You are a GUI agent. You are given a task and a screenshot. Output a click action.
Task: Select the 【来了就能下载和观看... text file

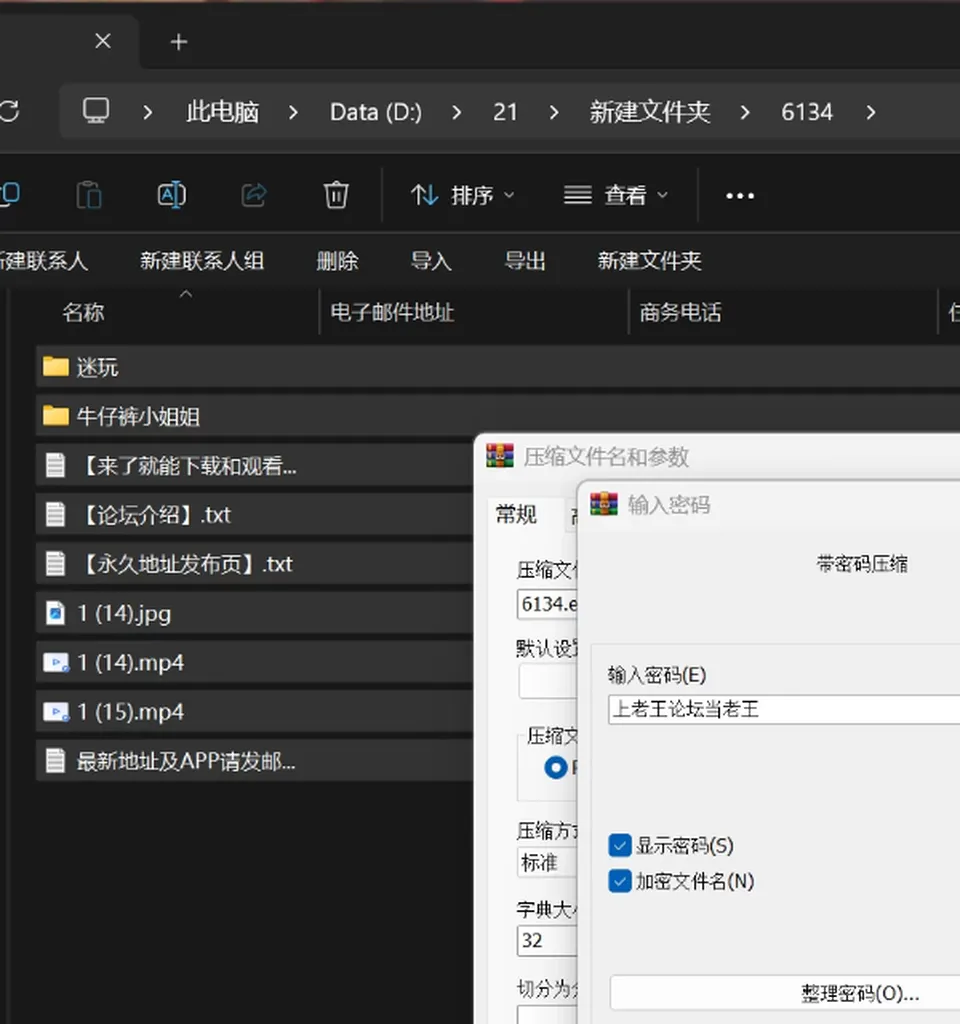255,466
